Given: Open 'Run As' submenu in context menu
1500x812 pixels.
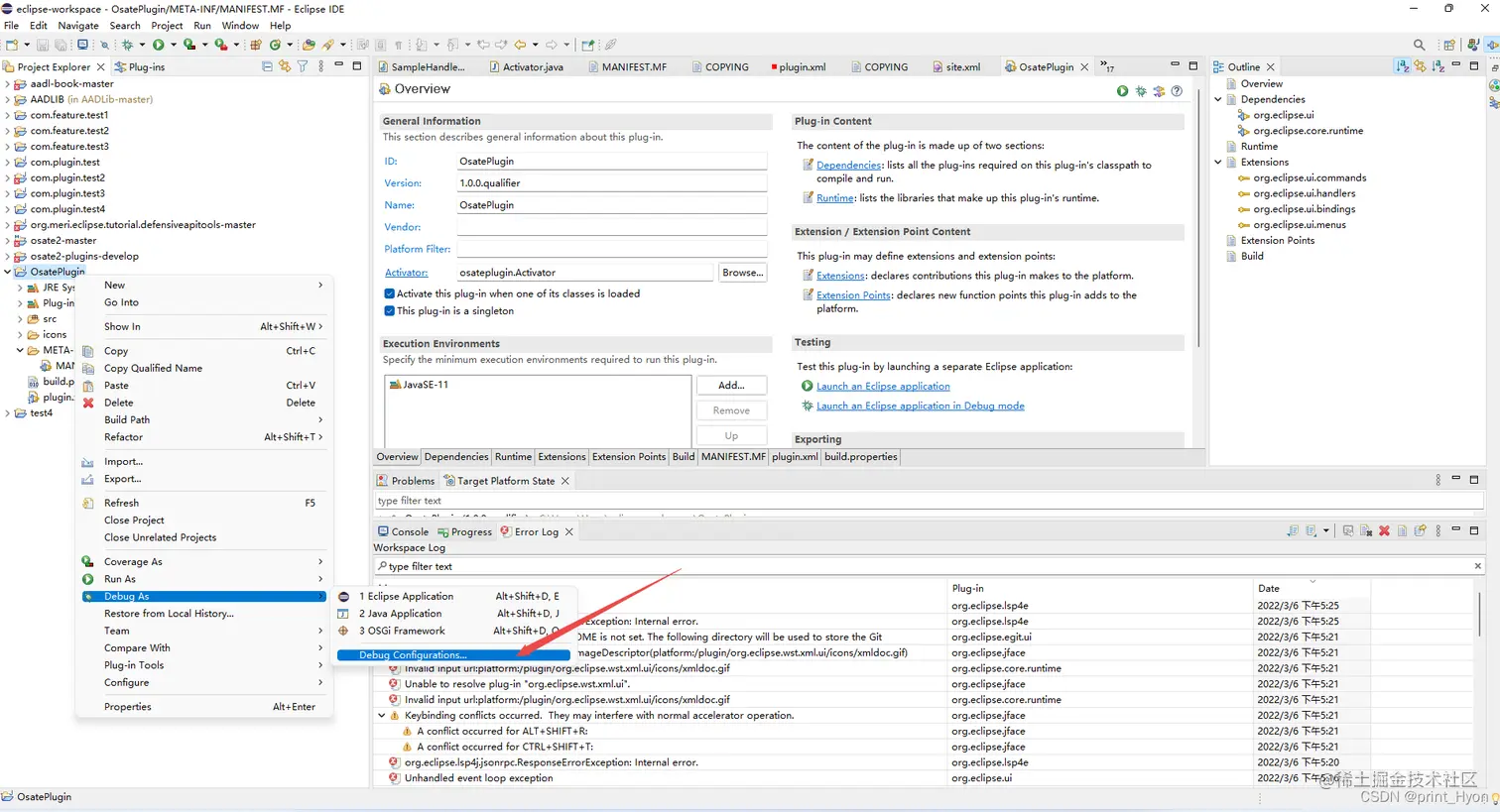Looking at the screenshot, I should click(x=203, y=580).
